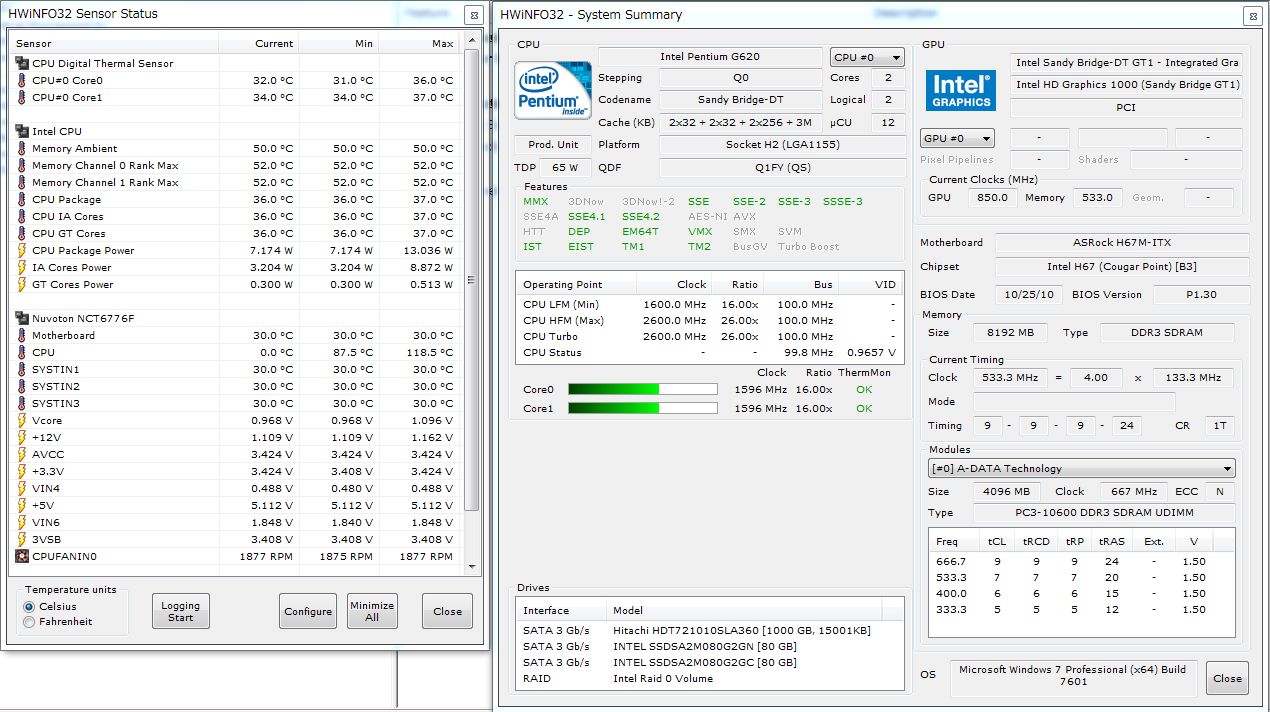
Task: Click the thermometer icon beside CPU GT Cores
Action: pyautogui.click(x=22, y=233)
